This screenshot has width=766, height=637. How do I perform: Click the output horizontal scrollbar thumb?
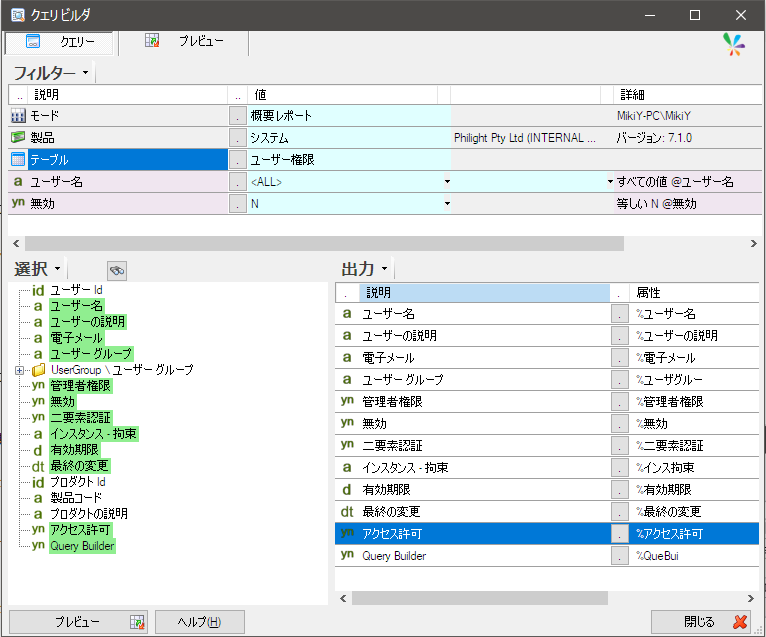pos(480,598)
